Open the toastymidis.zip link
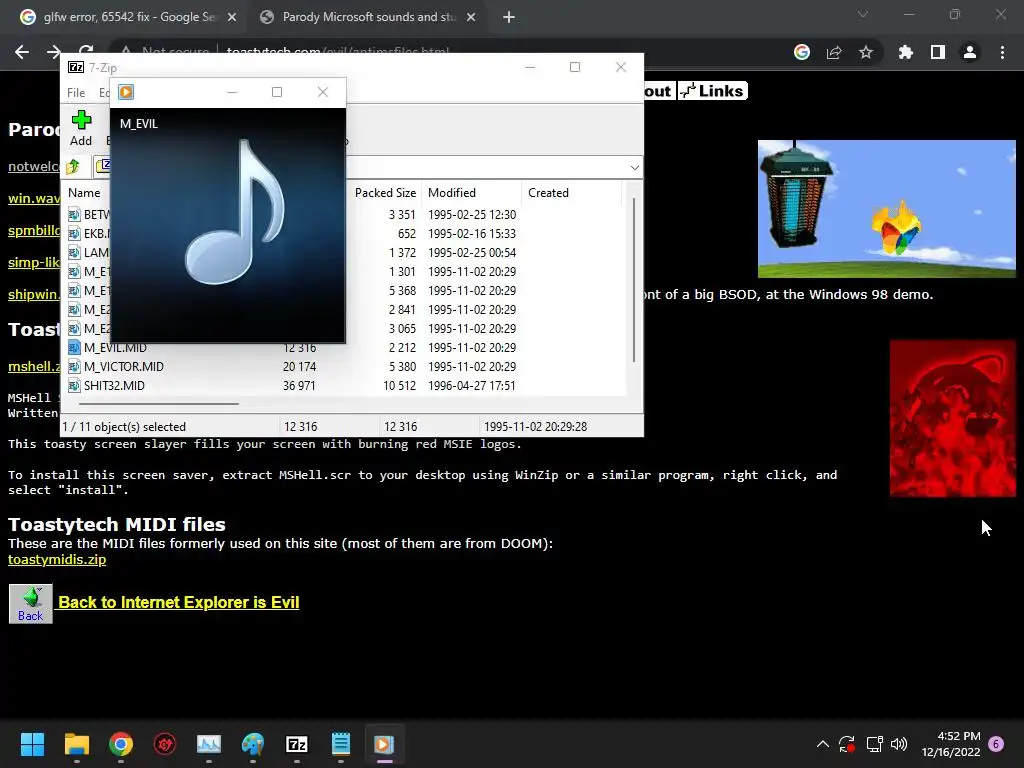The height and width of the screenshot is (768, 1024). [57, 560]
